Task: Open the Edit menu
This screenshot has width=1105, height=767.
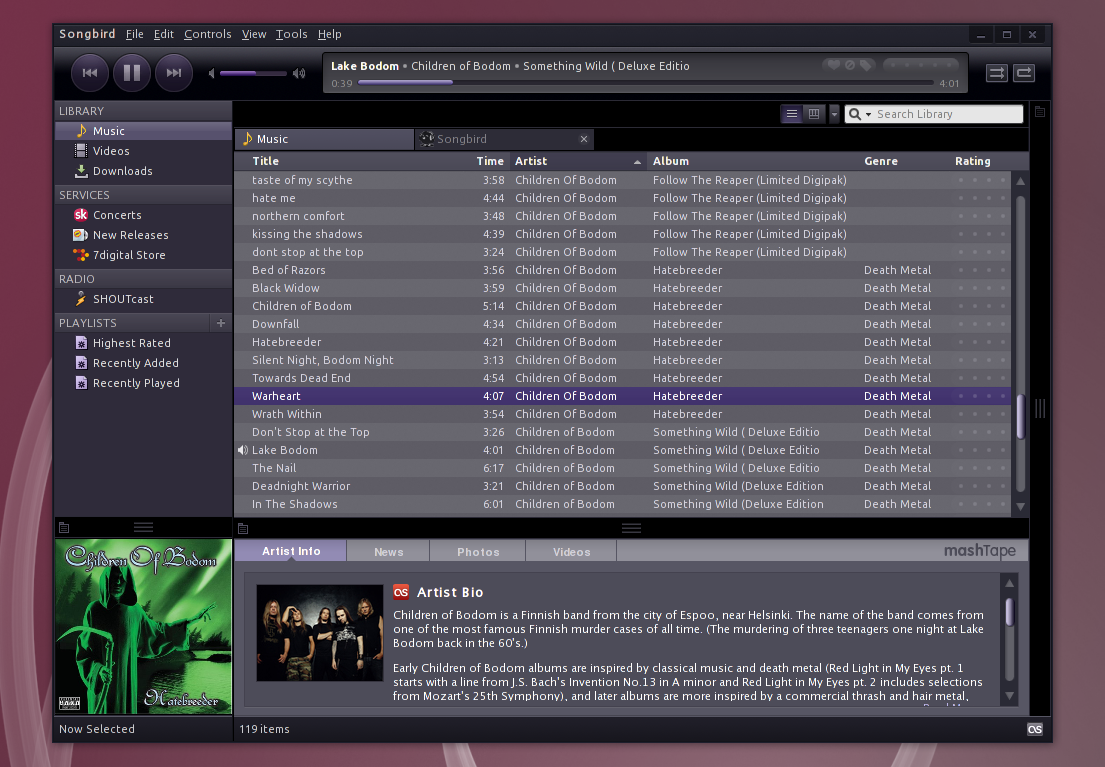Action: (x=163, y=34)
